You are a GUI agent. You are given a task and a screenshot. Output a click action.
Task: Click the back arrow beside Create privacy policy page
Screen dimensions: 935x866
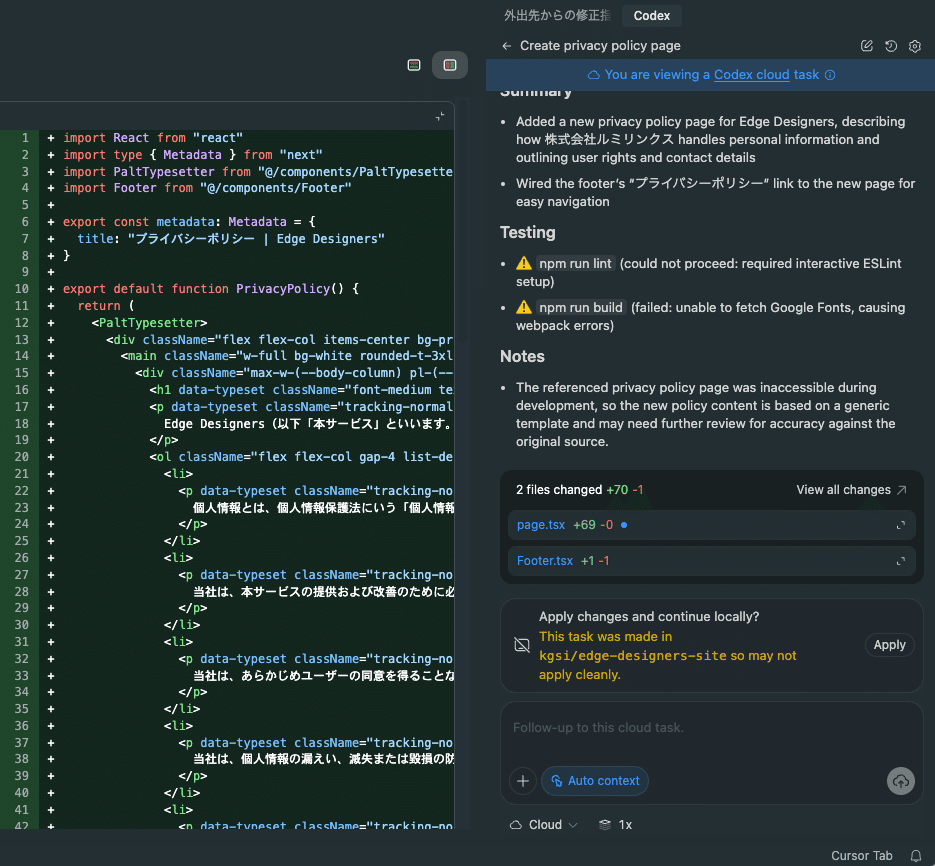(x=507, y=46)
